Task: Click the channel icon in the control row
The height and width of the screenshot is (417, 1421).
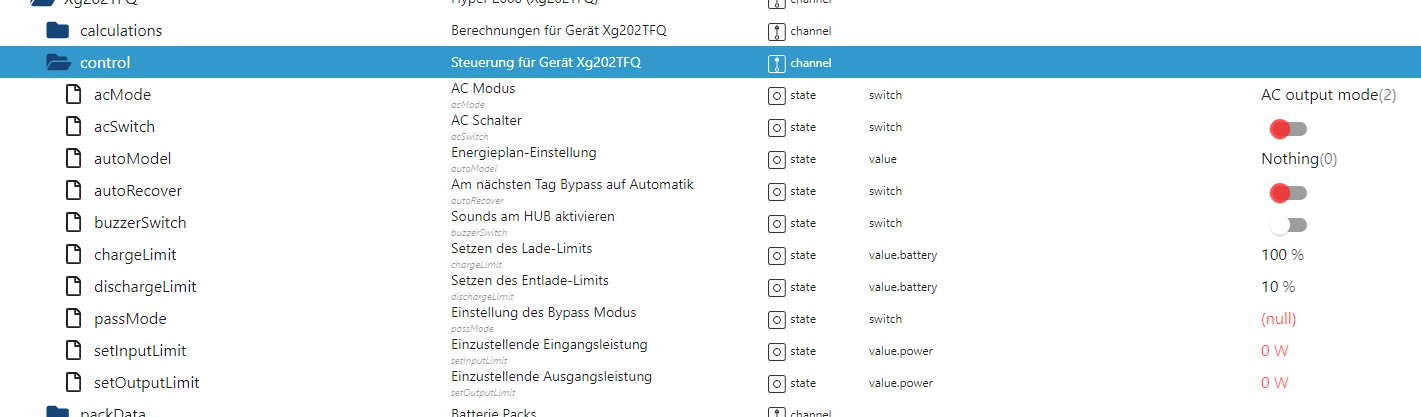Action: [775, 63]
